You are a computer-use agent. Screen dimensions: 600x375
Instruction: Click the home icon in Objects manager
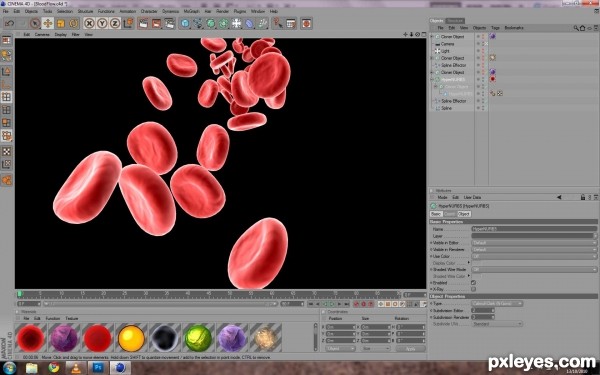click(582, 28)
